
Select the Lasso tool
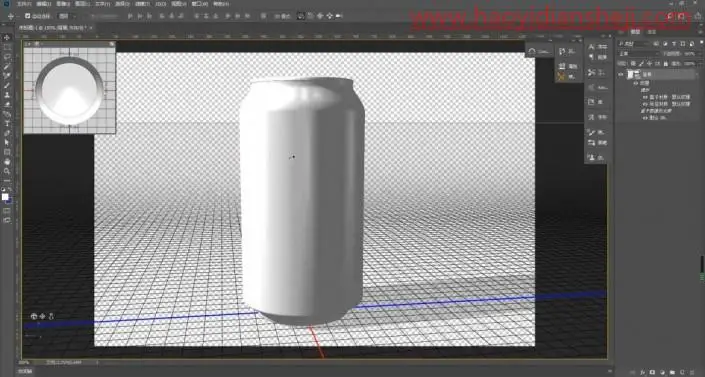7,56
